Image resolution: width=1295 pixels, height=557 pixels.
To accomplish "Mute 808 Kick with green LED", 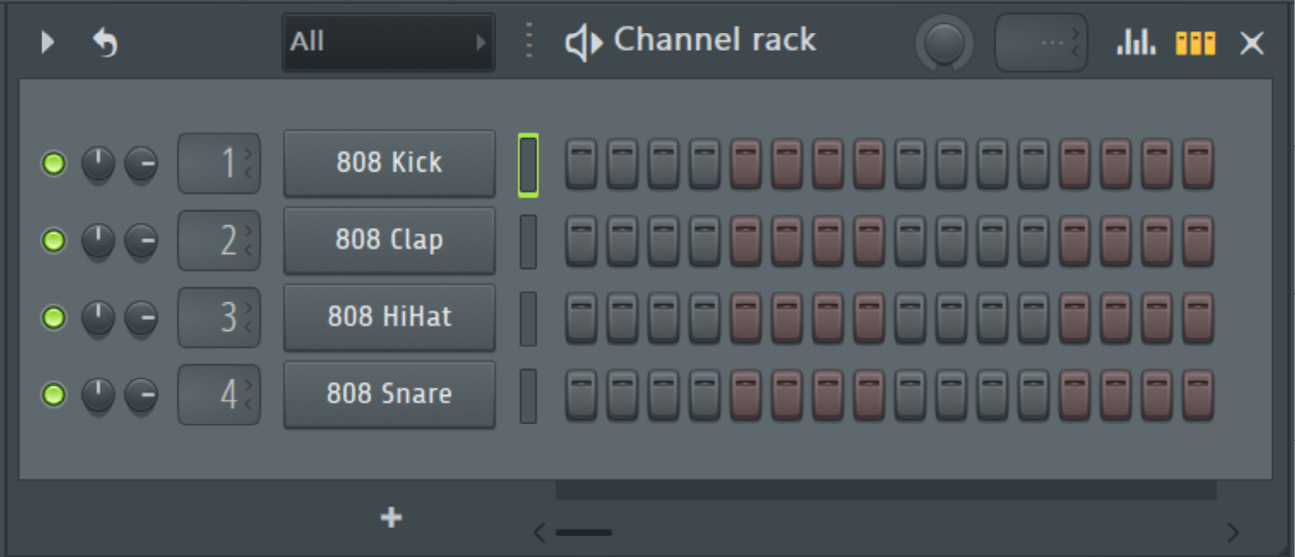I will click(x=53, y=163).
